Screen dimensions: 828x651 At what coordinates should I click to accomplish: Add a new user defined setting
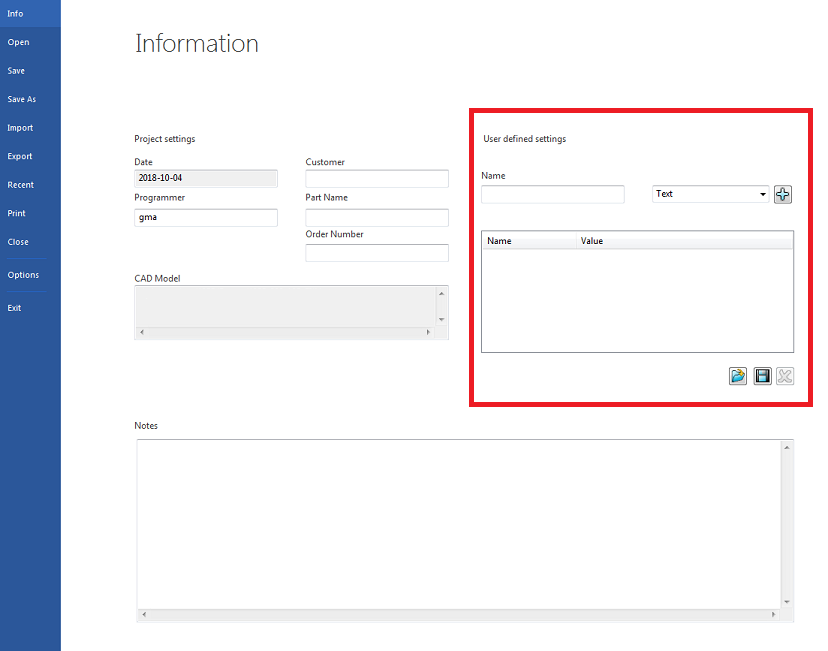pos(783,194)
